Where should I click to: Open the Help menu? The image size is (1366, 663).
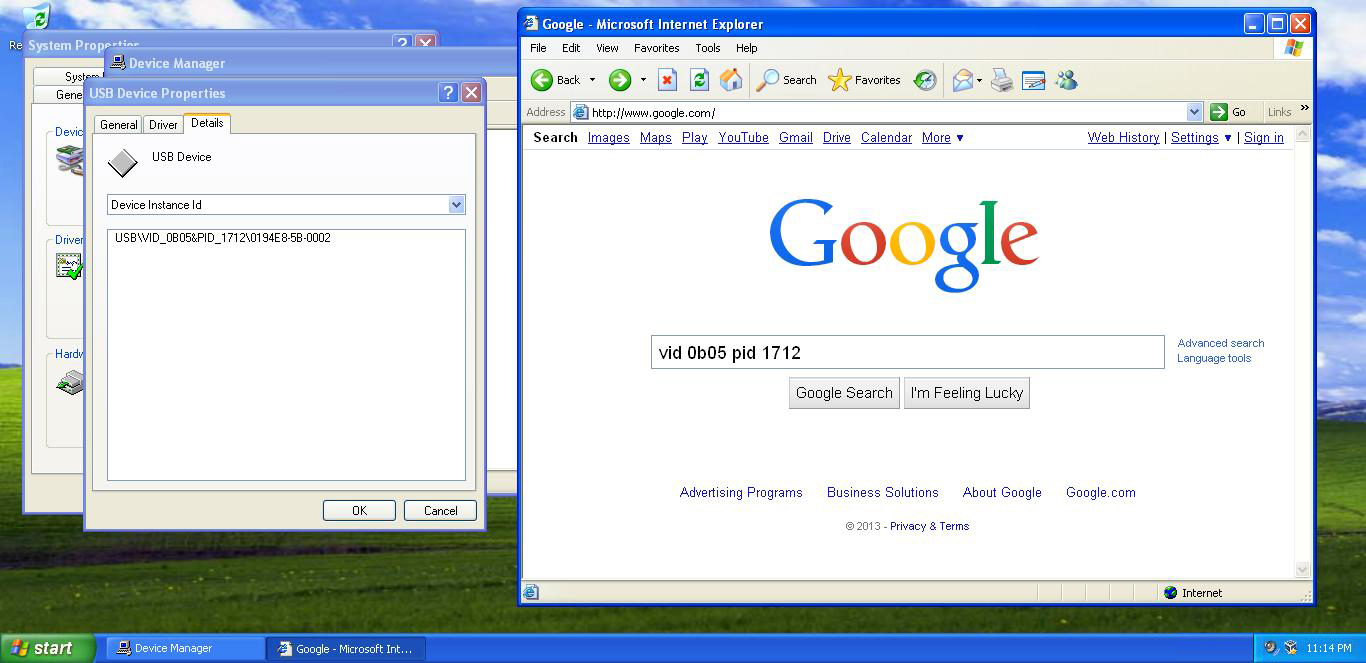(746, 48)
